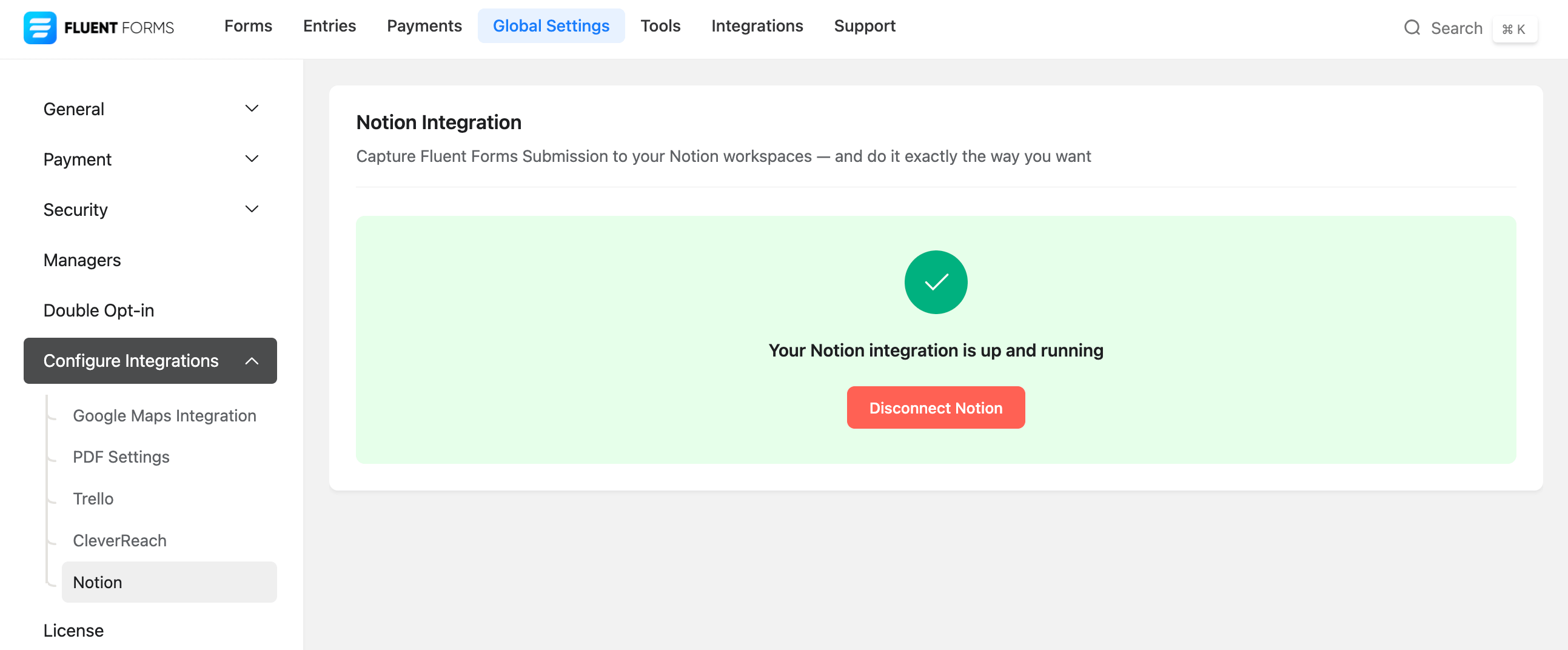Go to the Entries tab
This screenshot has height=650, width=1568.
329,26
